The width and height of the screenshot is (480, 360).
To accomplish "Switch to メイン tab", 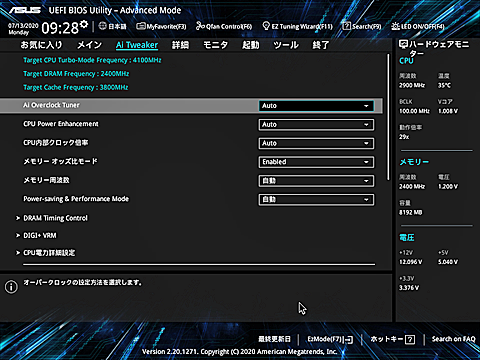I will [89, 45].
